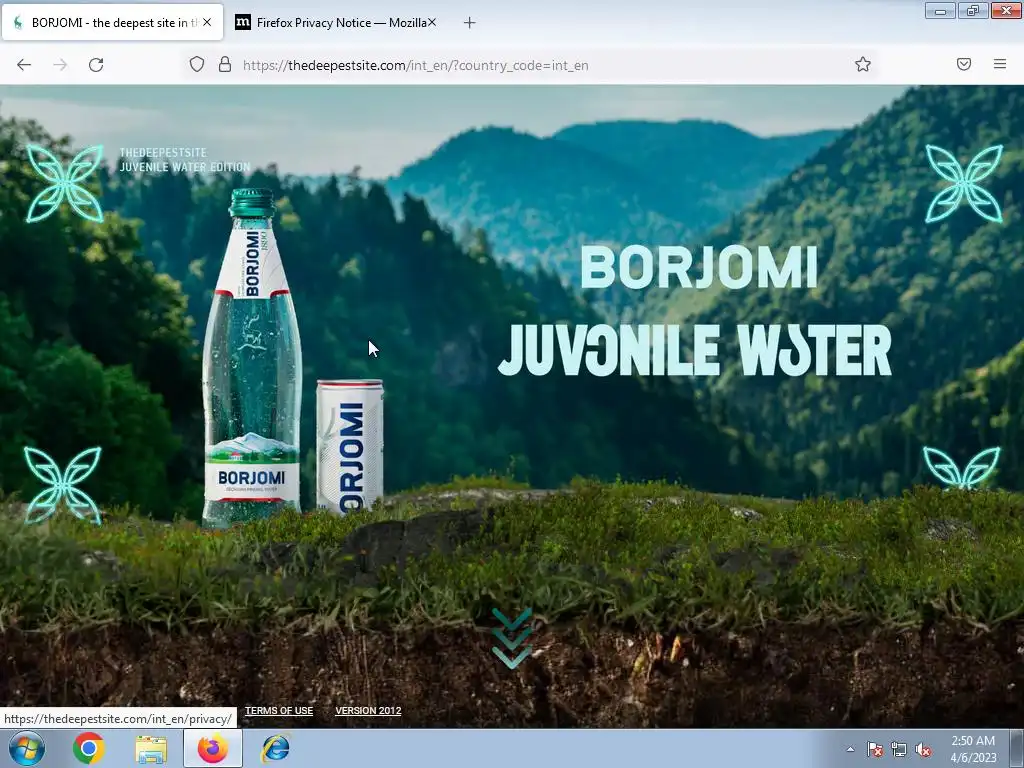
Task: Reload the page with the refresh icon
Action: [96, 65]
